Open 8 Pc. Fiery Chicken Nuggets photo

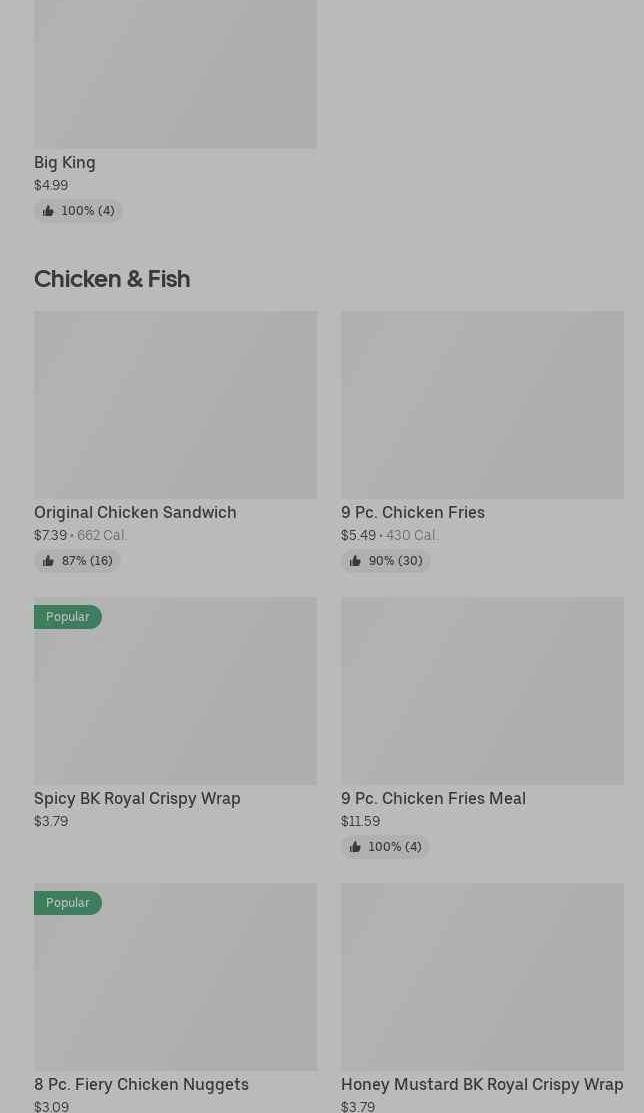(175, 986)
